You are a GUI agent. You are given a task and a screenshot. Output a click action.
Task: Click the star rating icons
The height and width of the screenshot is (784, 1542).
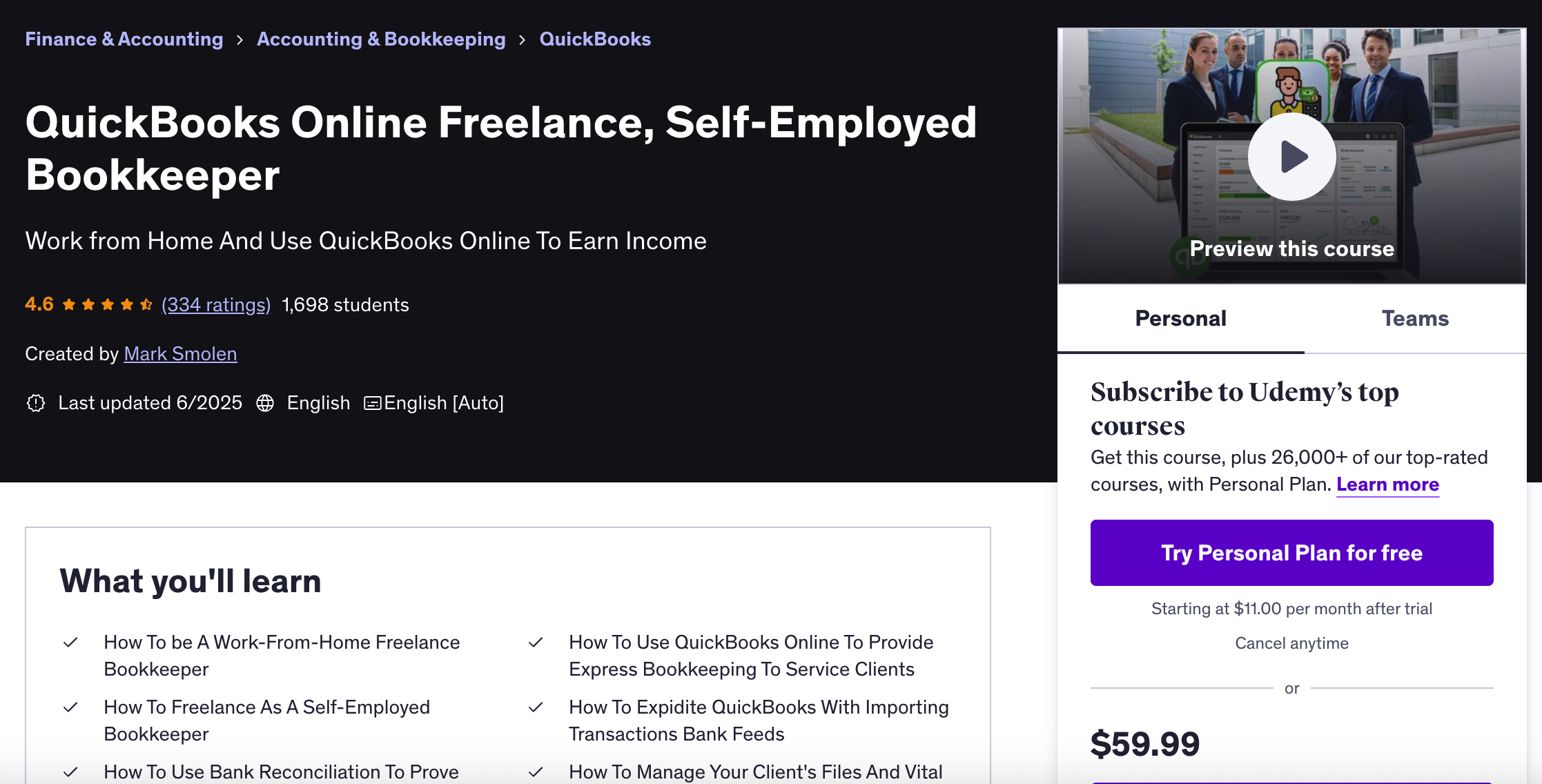coord(107,304)
